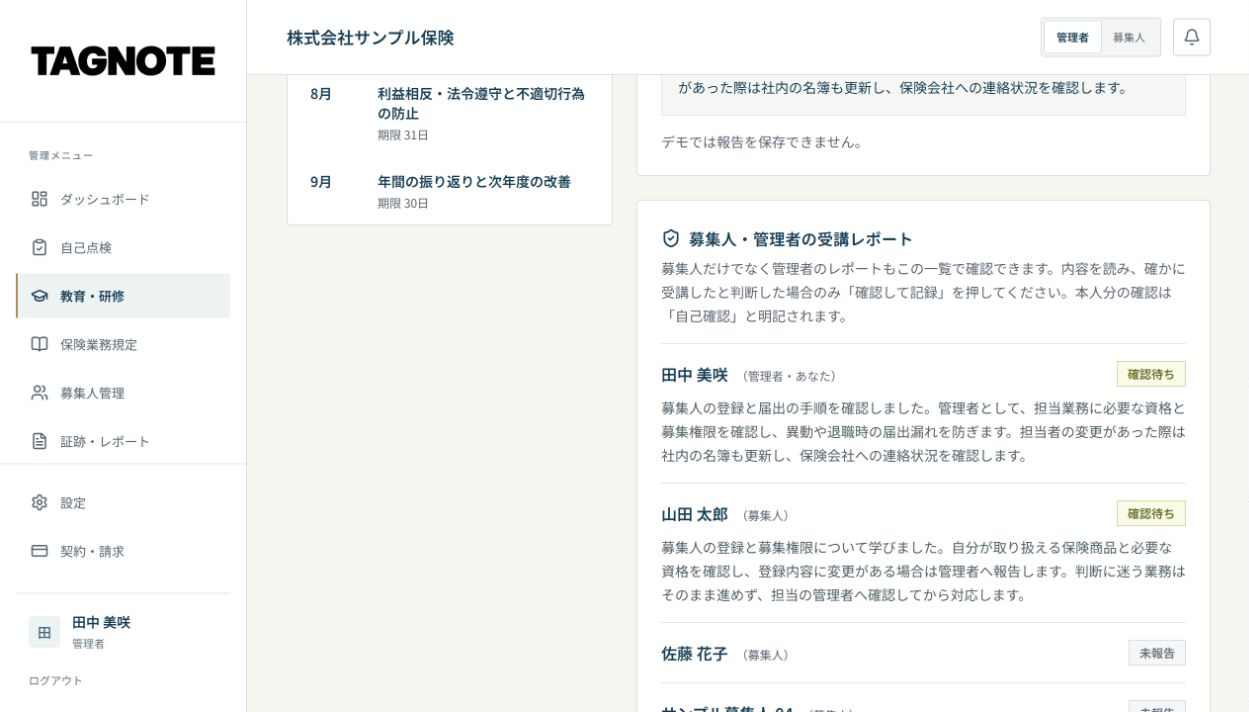The height and width of the screenshot is (712, 1249).
Task: Click the TAGNOTE logo
Action: tap(123, 61)
